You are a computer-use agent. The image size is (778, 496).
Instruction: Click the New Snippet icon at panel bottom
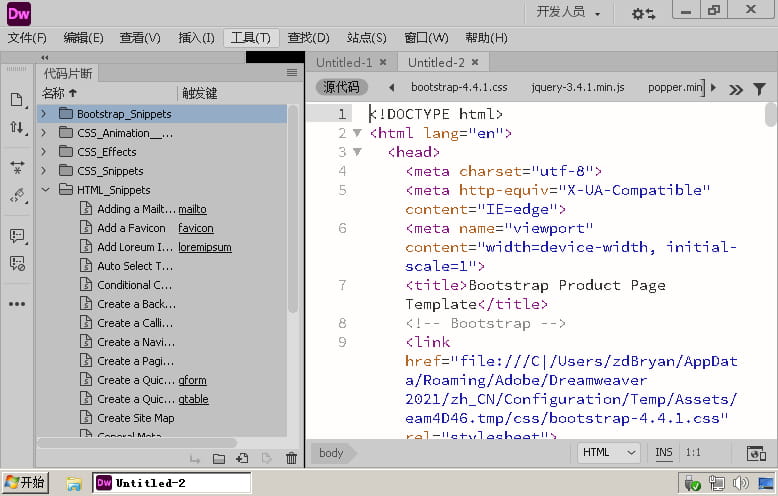[x=242, y=459]
